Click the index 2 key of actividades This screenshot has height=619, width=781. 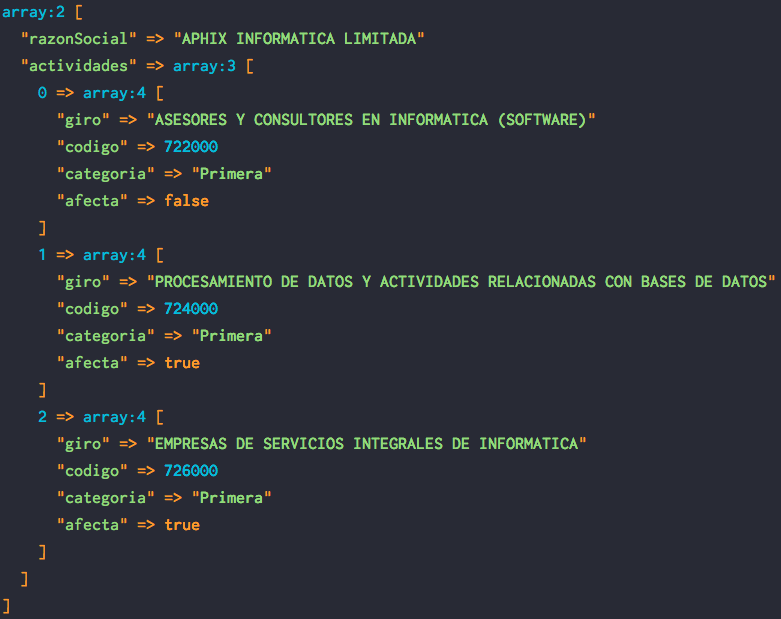42,417
